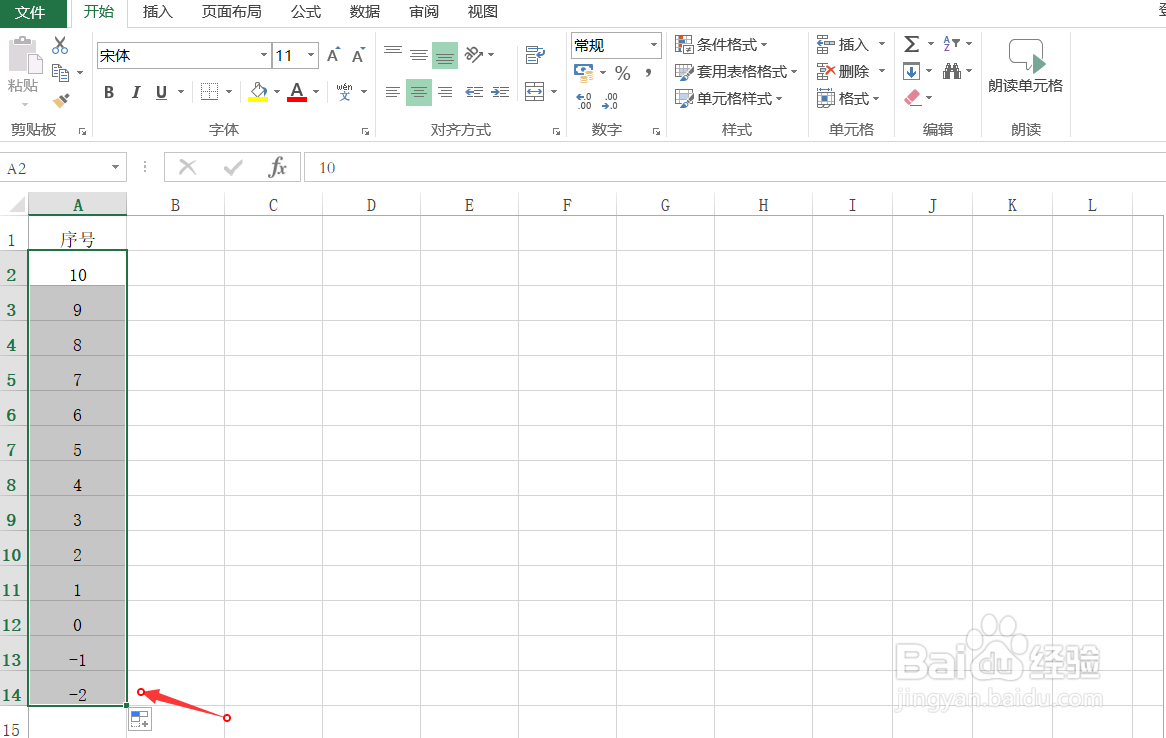The height and width of the screenshot is (738, 1166).
Task: Open the font size 11 dropdown
Action: [x=311, y=55]
